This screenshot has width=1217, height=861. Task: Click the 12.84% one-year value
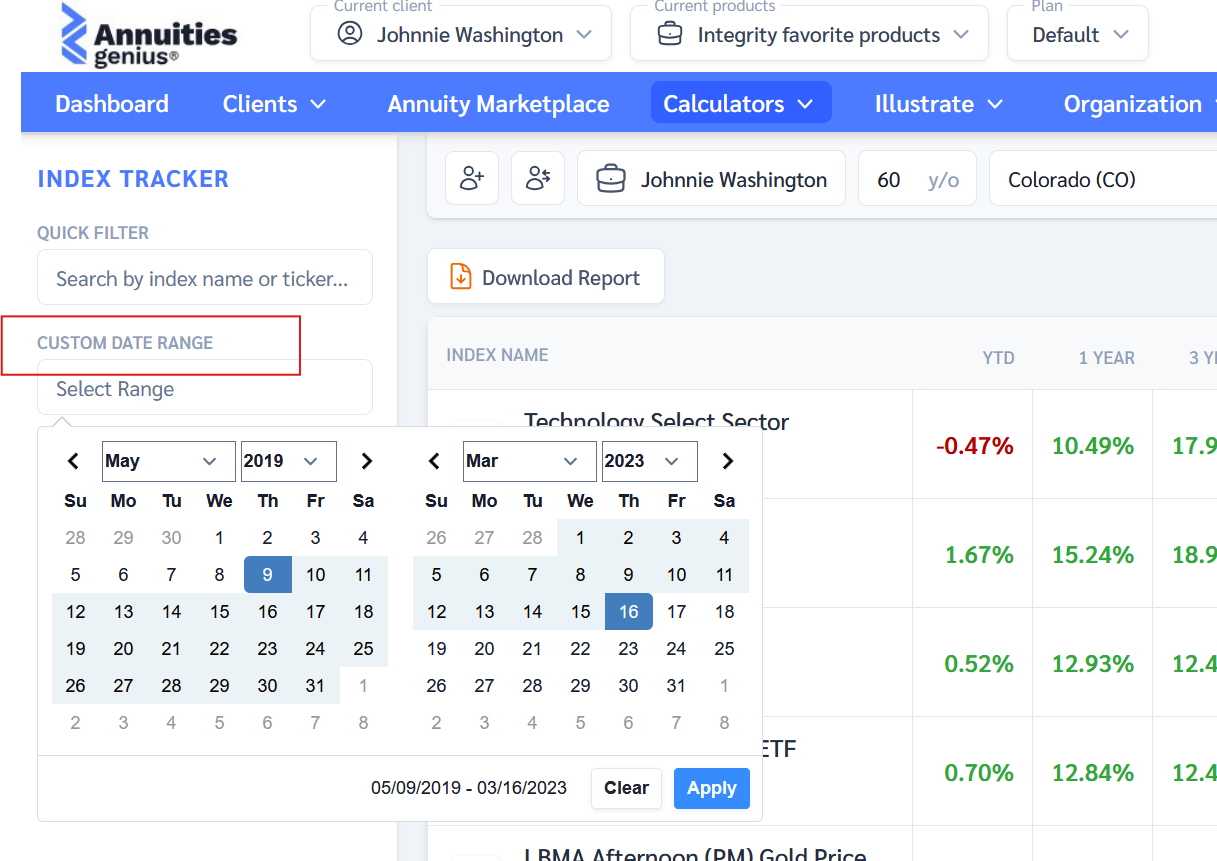[1092, 773]
